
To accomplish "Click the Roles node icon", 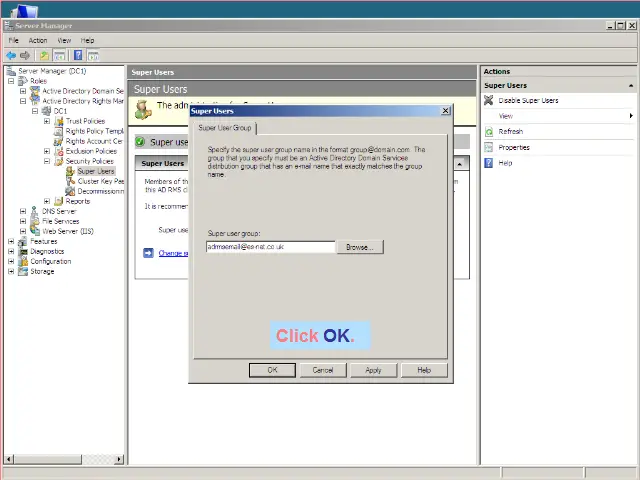I will coord(23,81).
